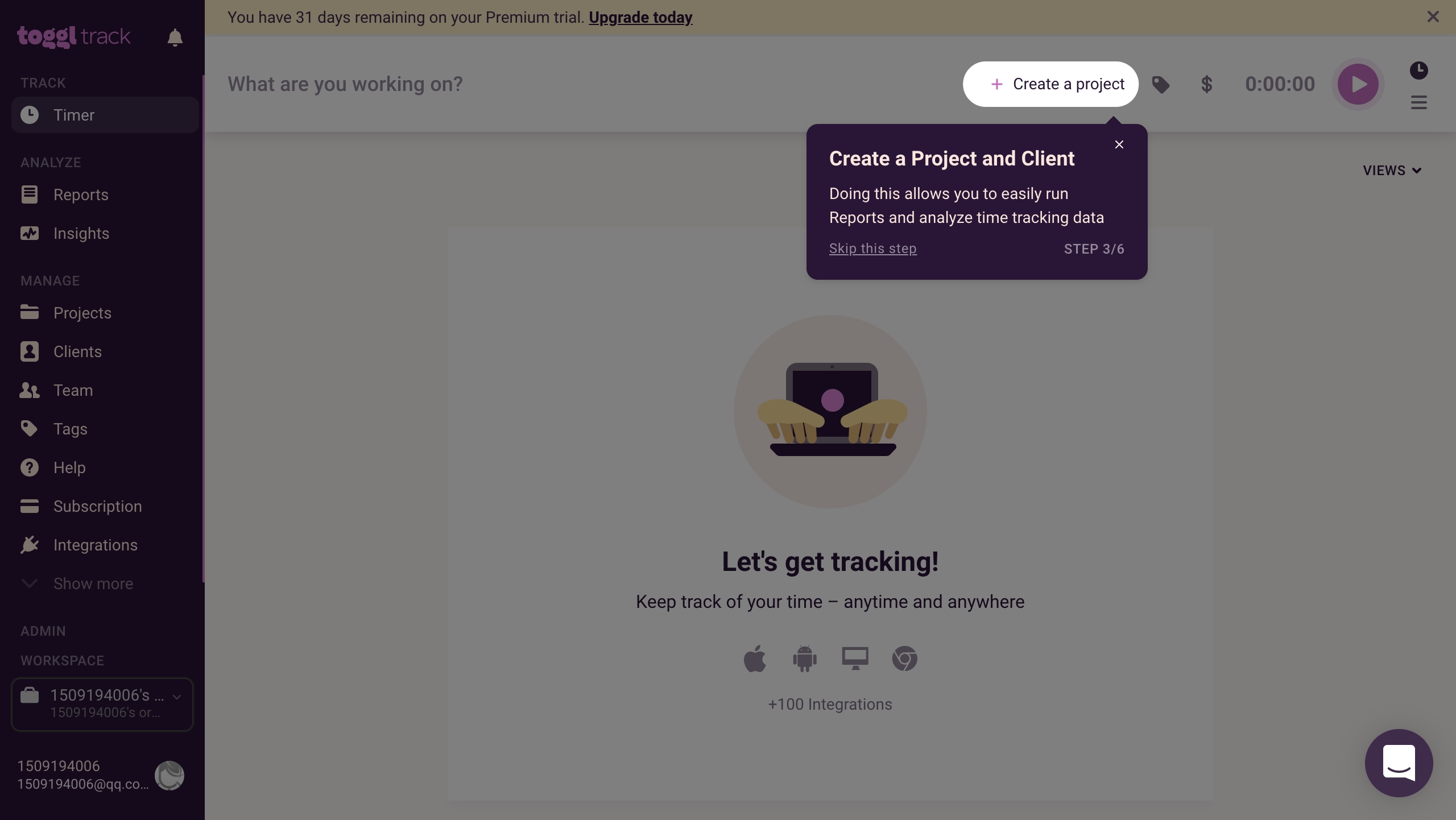Click the desktop app monitor icon
Image resolution: width=1456 pixels, height=820 pixels.
(x=855, y=659)
